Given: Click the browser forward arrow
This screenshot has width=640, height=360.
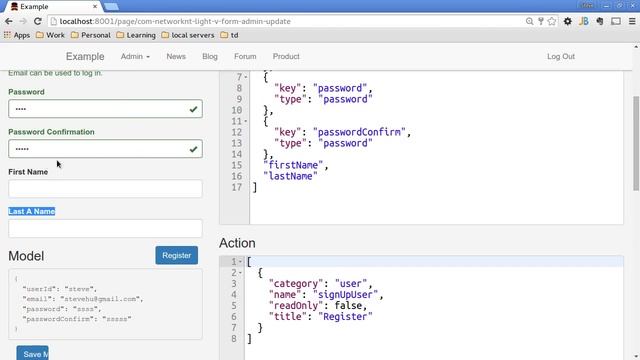Looking at the screenshot, I should 23,21.
